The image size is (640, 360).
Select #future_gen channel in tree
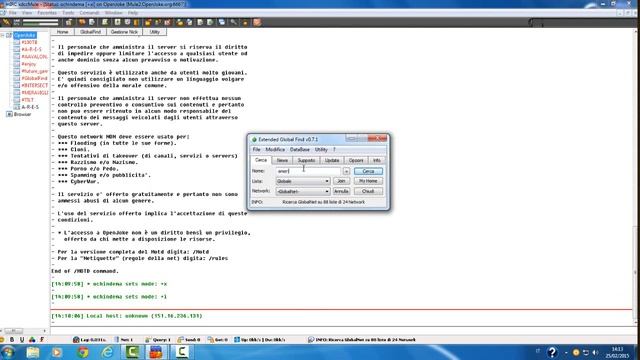pos(35,71)
